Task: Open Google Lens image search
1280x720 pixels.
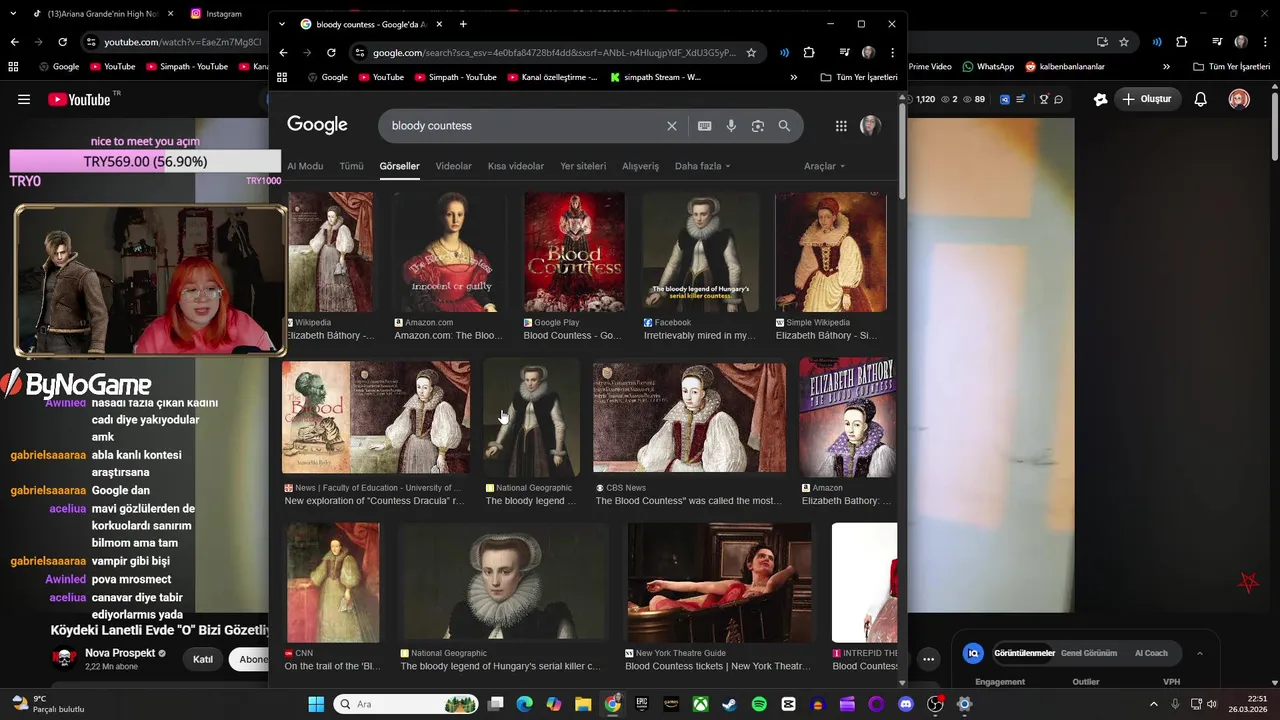Action: coord(758,126)
